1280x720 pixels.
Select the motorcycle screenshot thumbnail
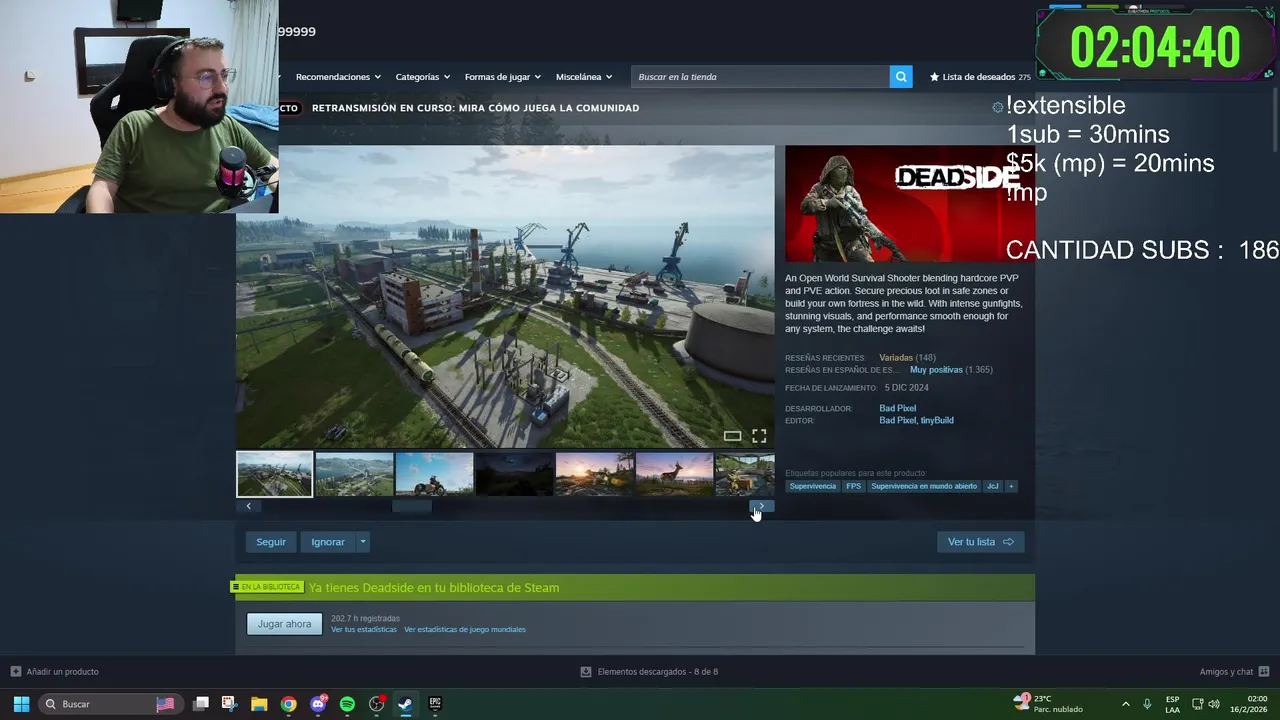(434, 474)
